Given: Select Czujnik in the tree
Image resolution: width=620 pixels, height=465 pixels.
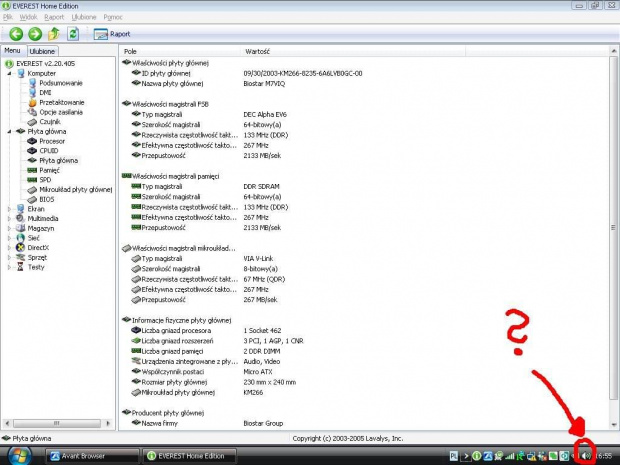Looking at the screenshot, I should pos(50,122).
